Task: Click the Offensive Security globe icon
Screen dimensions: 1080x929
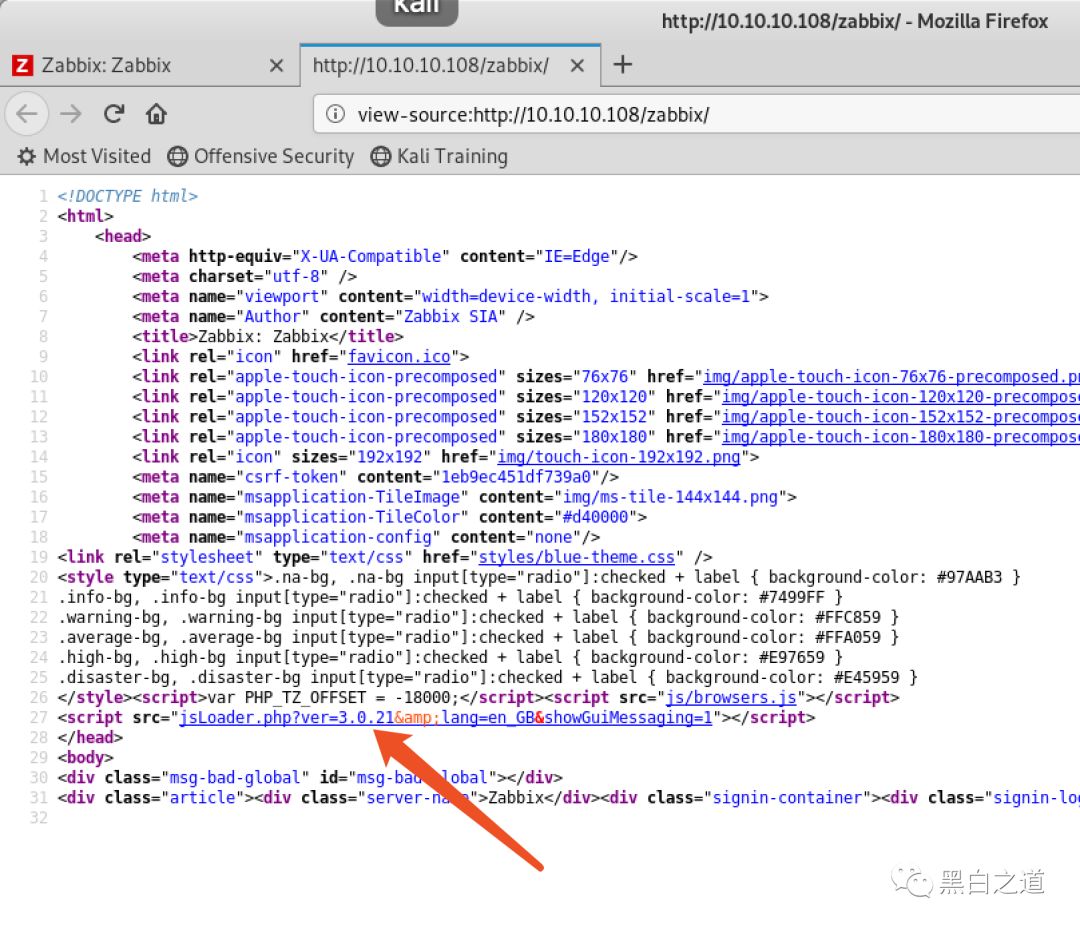Action: pos(177,156)
